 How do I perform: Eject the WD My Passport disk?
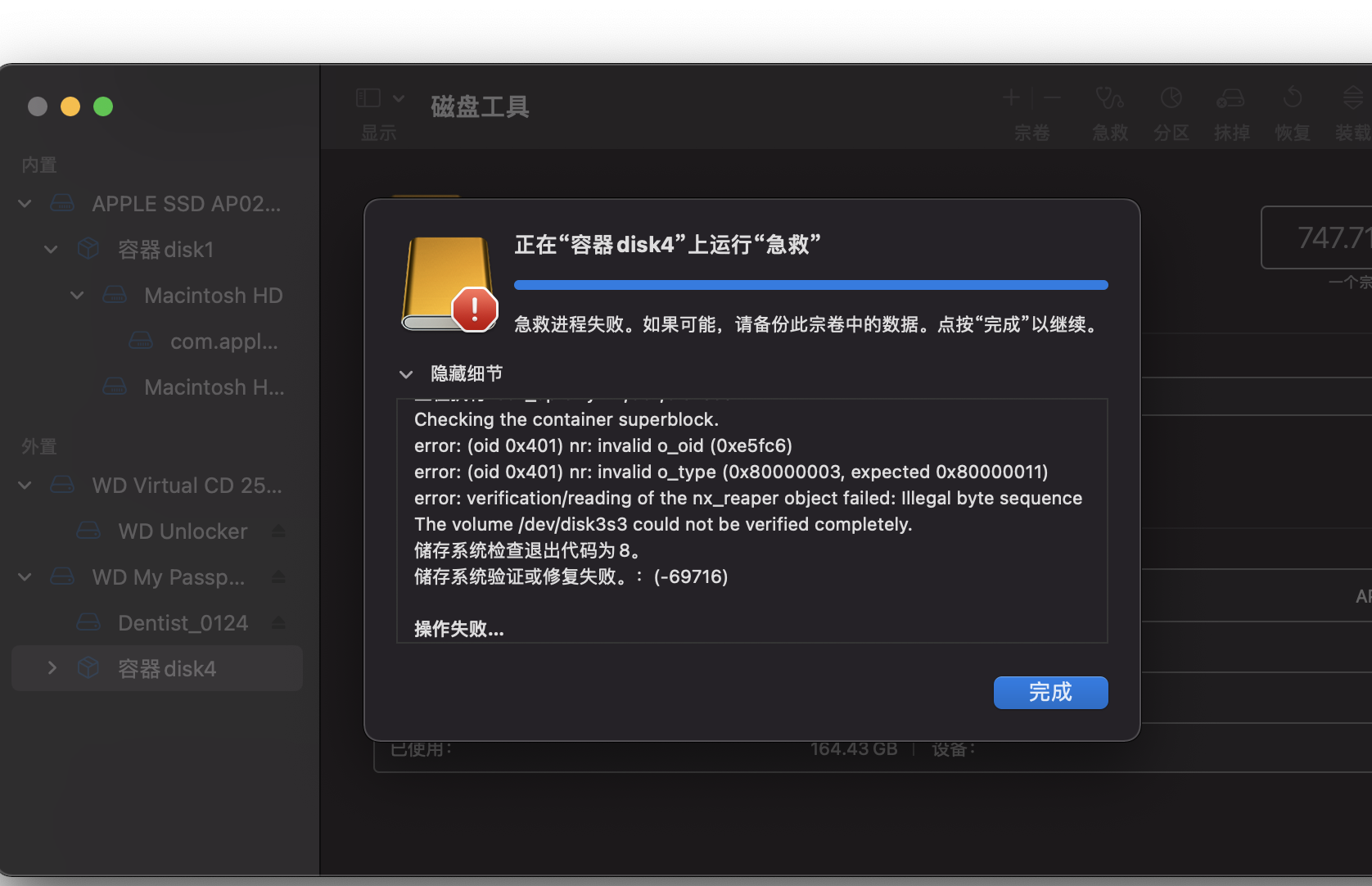[278, 577]
